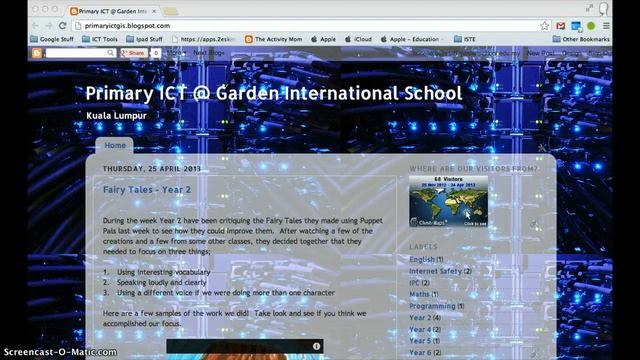
Task: Click the share count box
Action: [156, 53]
